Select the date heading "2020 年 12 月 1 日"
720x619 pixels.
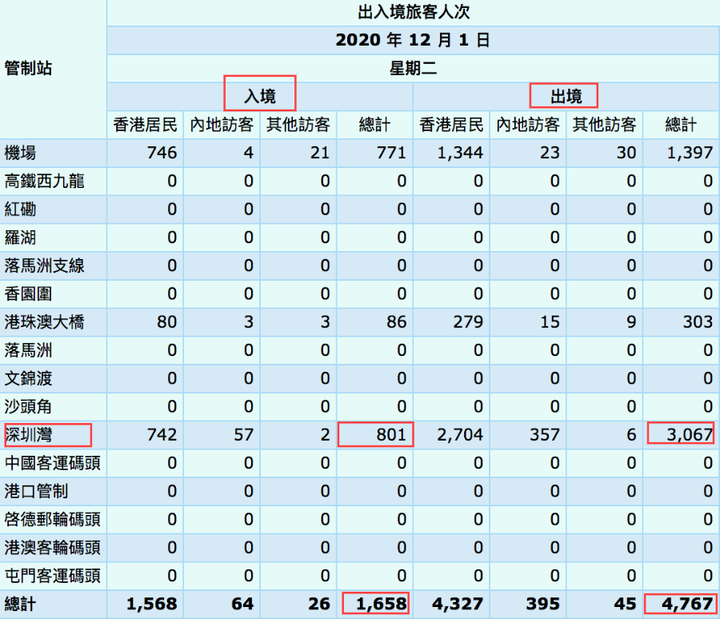(x=412, y=40)
